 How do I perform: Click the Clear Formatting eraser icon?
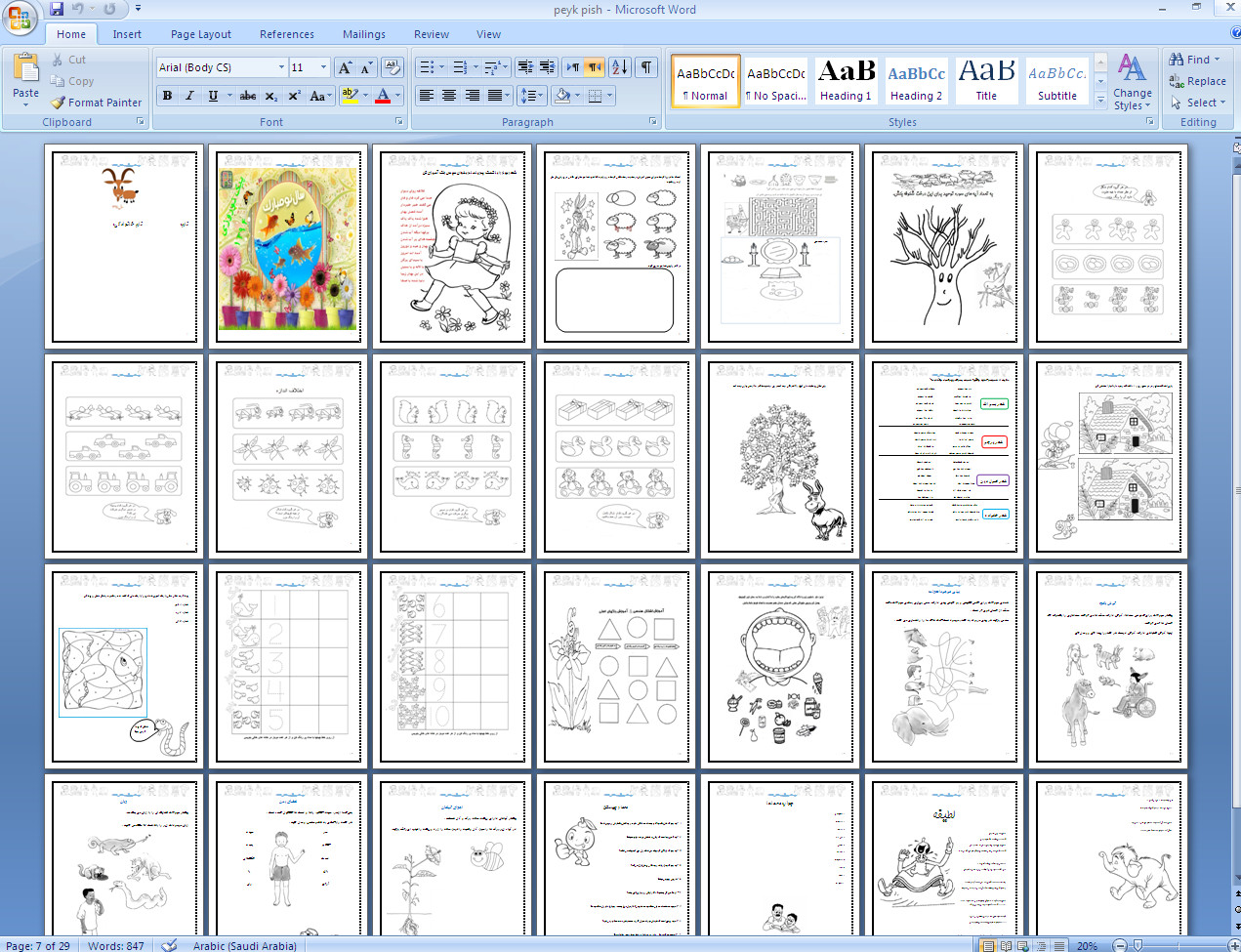pos(392,67)
